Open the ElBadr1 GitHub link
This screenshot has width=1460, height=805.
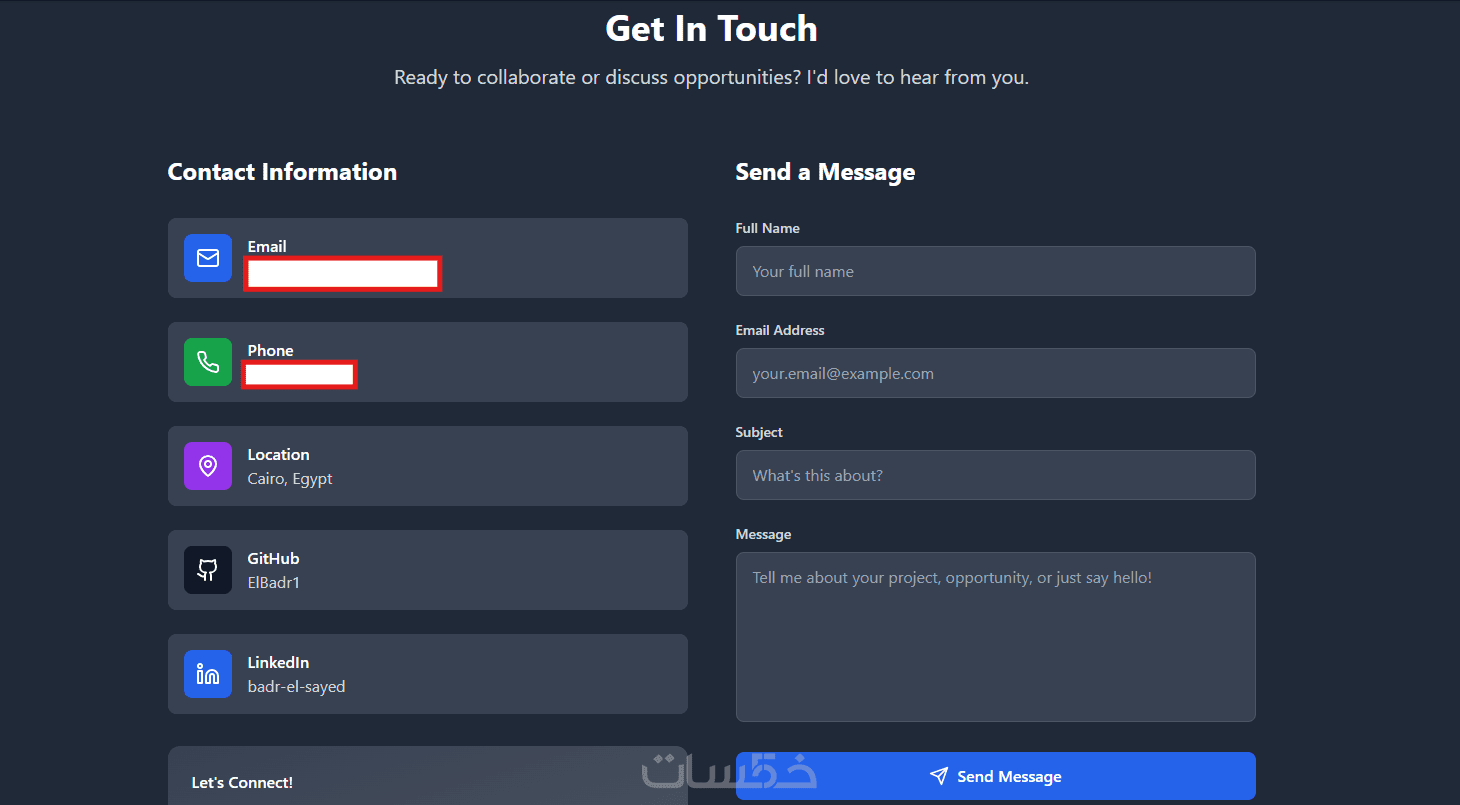point(274,582)
